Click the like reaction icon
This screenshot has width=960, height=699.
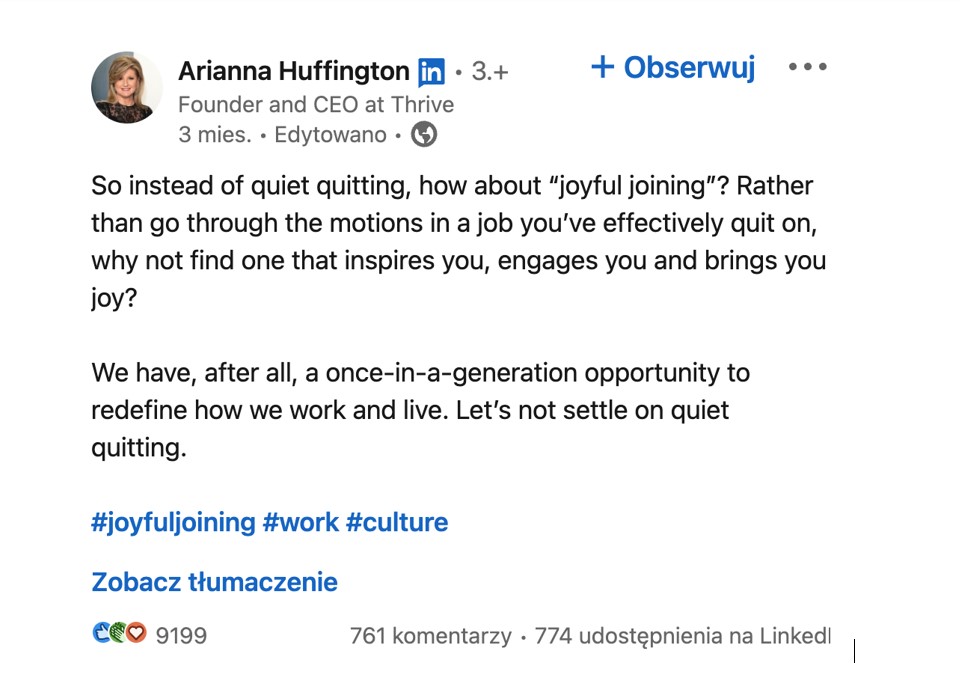101,633
